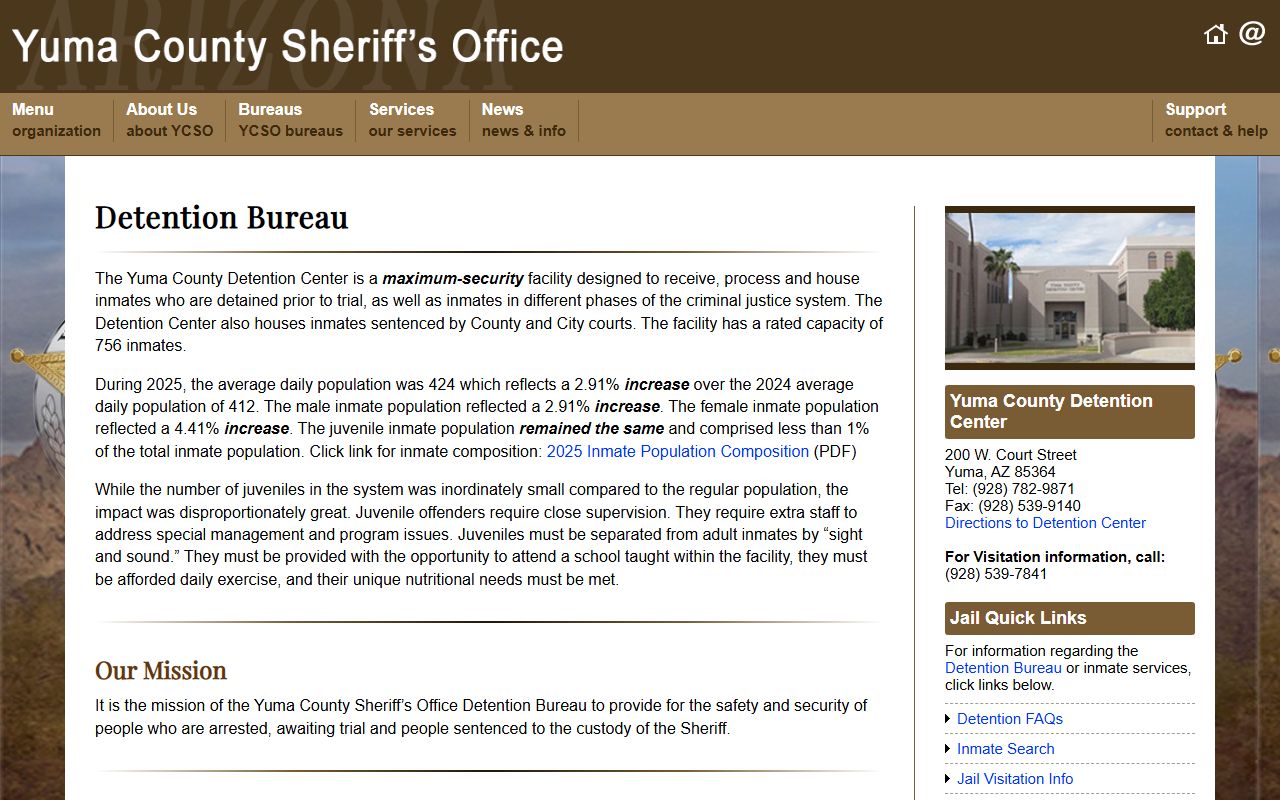The height and width of the screenshot is (800, 1280).
Task: Open the Inmate Search link
Action: point(1005,749)
